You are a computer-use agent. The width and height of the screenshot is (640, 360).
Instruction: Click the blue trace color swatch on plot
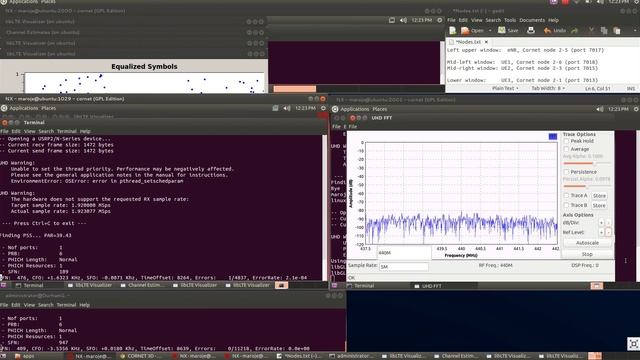[x=553, y=137]
